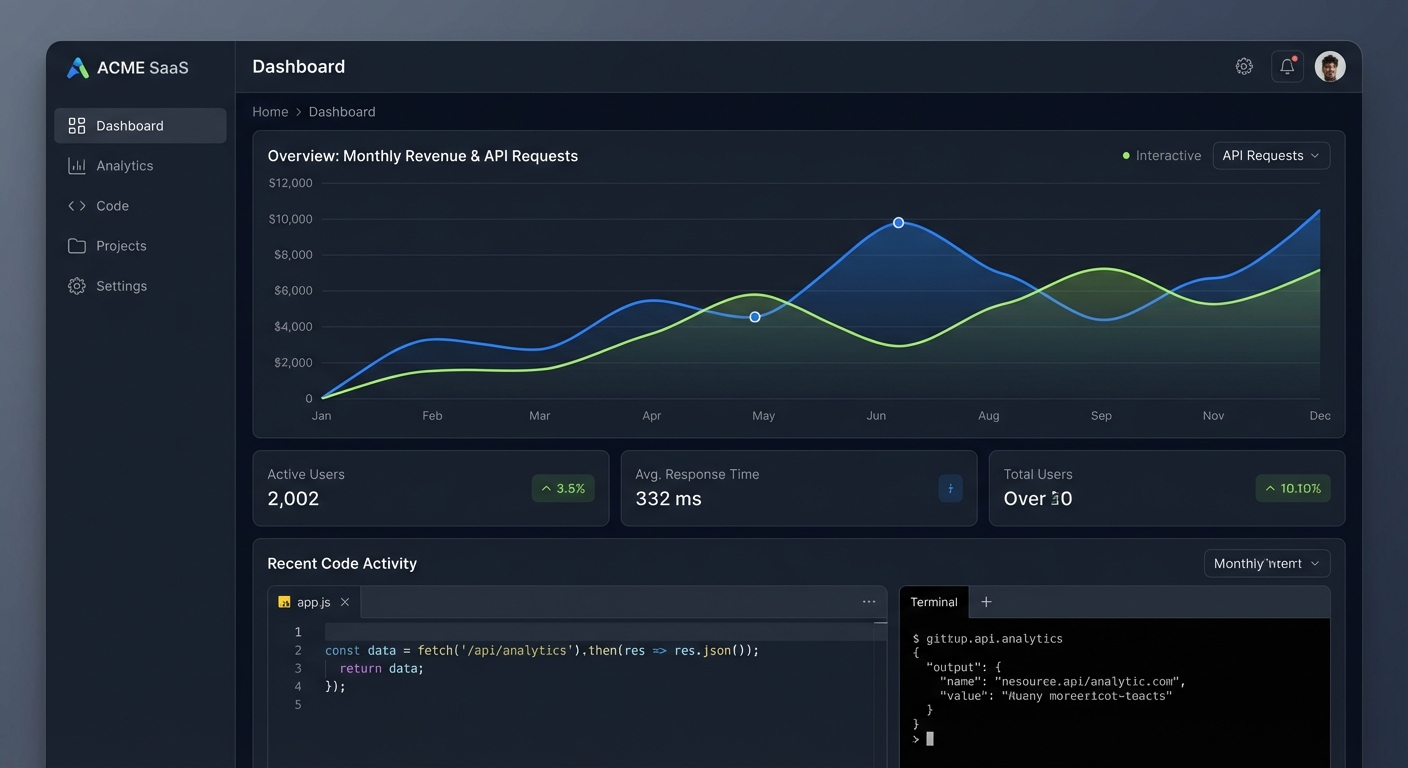Click the Projects folder icon
Viewport: 1408px width, 768px height.
pos(77,246)
